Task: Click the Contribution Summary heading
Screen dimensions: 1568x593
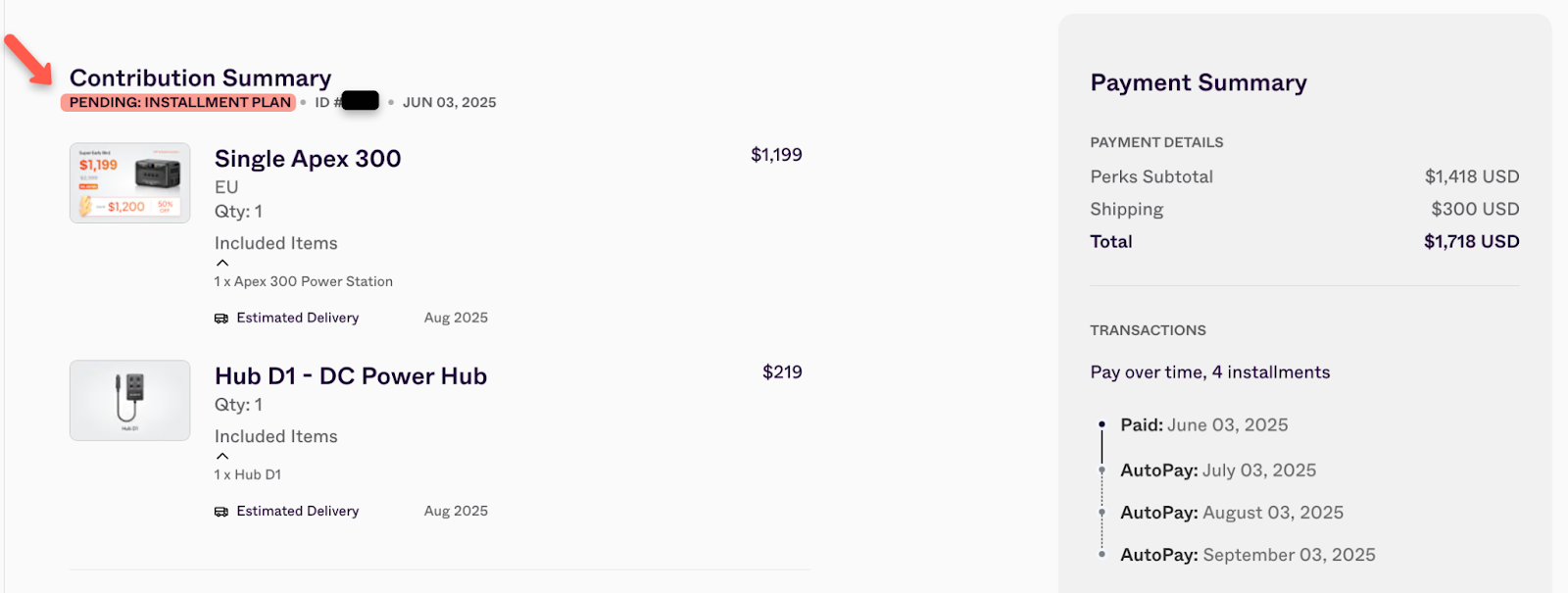Action: tap(200, 77)
